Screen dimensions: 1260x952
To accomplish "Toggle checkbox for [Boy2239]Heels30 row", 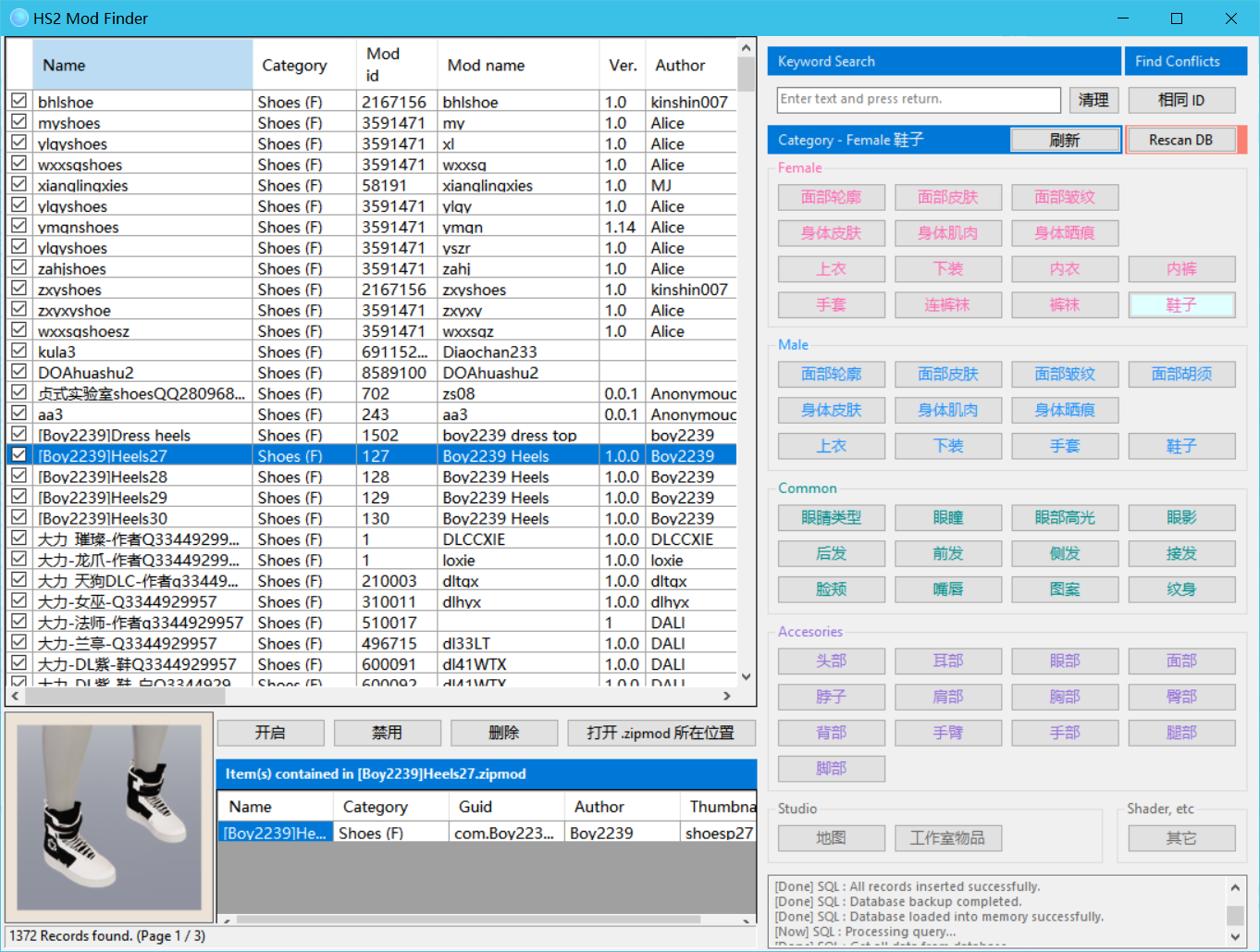I will 19,517.
